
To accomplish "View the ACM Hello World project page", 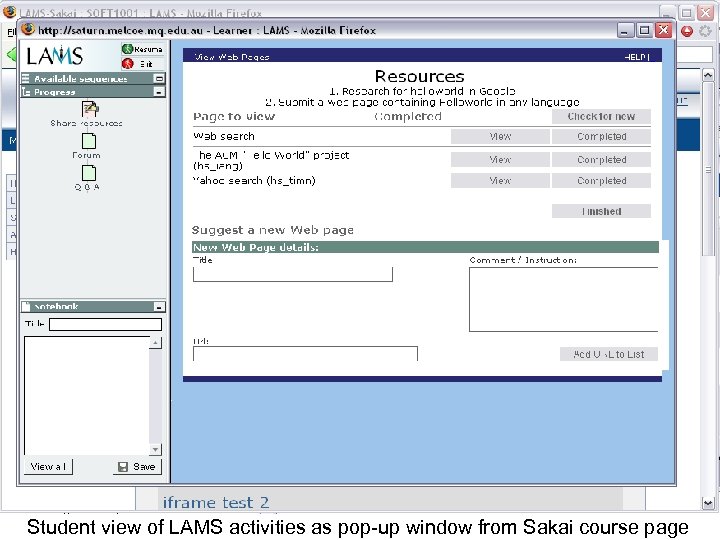I will coord(500,159).
